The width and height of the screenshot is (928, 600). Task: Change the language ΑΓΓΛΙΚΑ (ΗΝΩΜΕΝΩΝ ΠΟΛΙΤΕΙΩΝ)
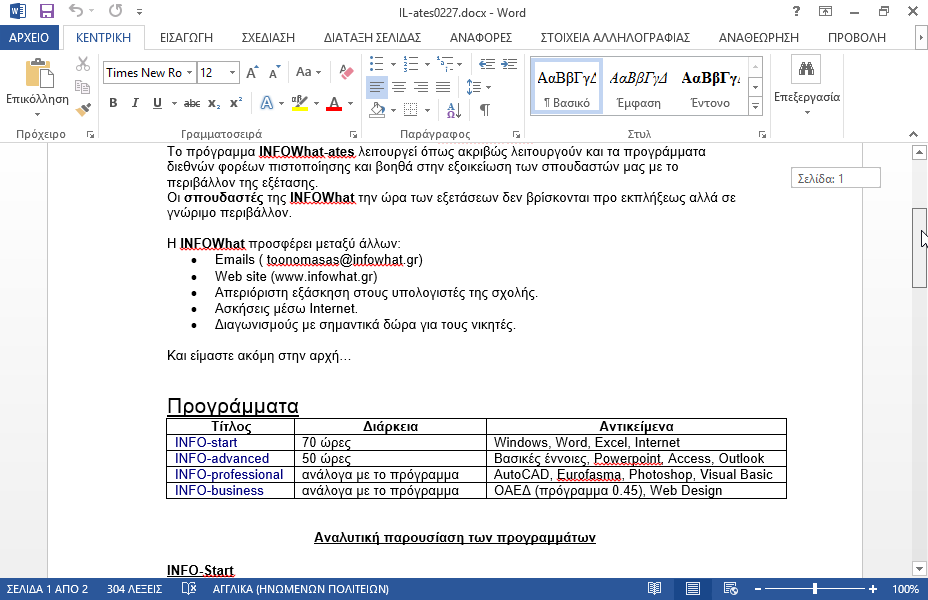tap(301, 589)
